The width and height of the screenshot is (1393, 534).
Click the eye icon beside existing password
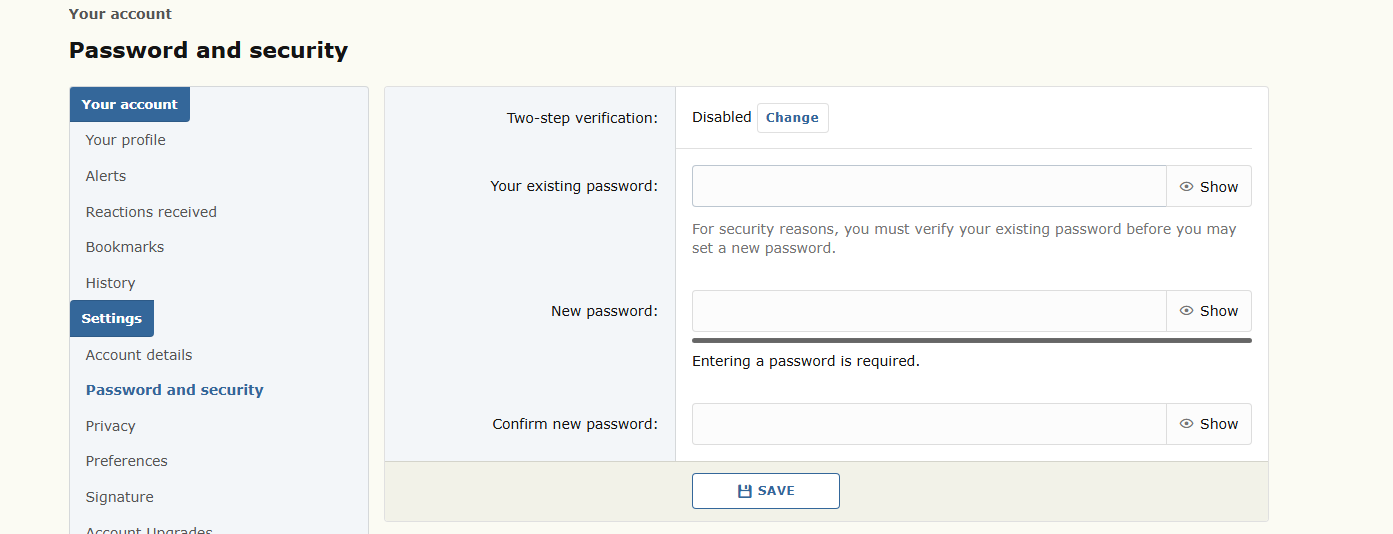click(1187, 187)
